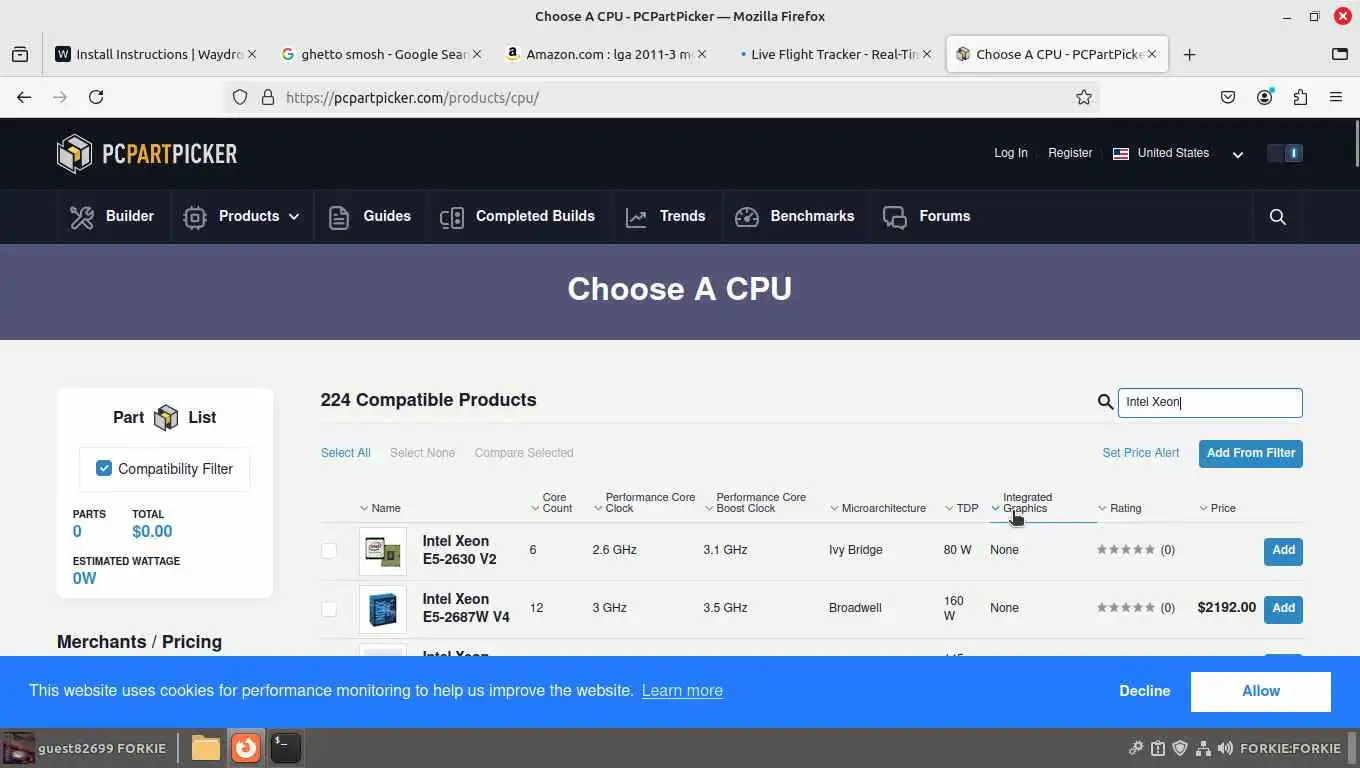1360x768 pixels.
Task: Click the Products chip icon
Action: [x=195, y=217]
